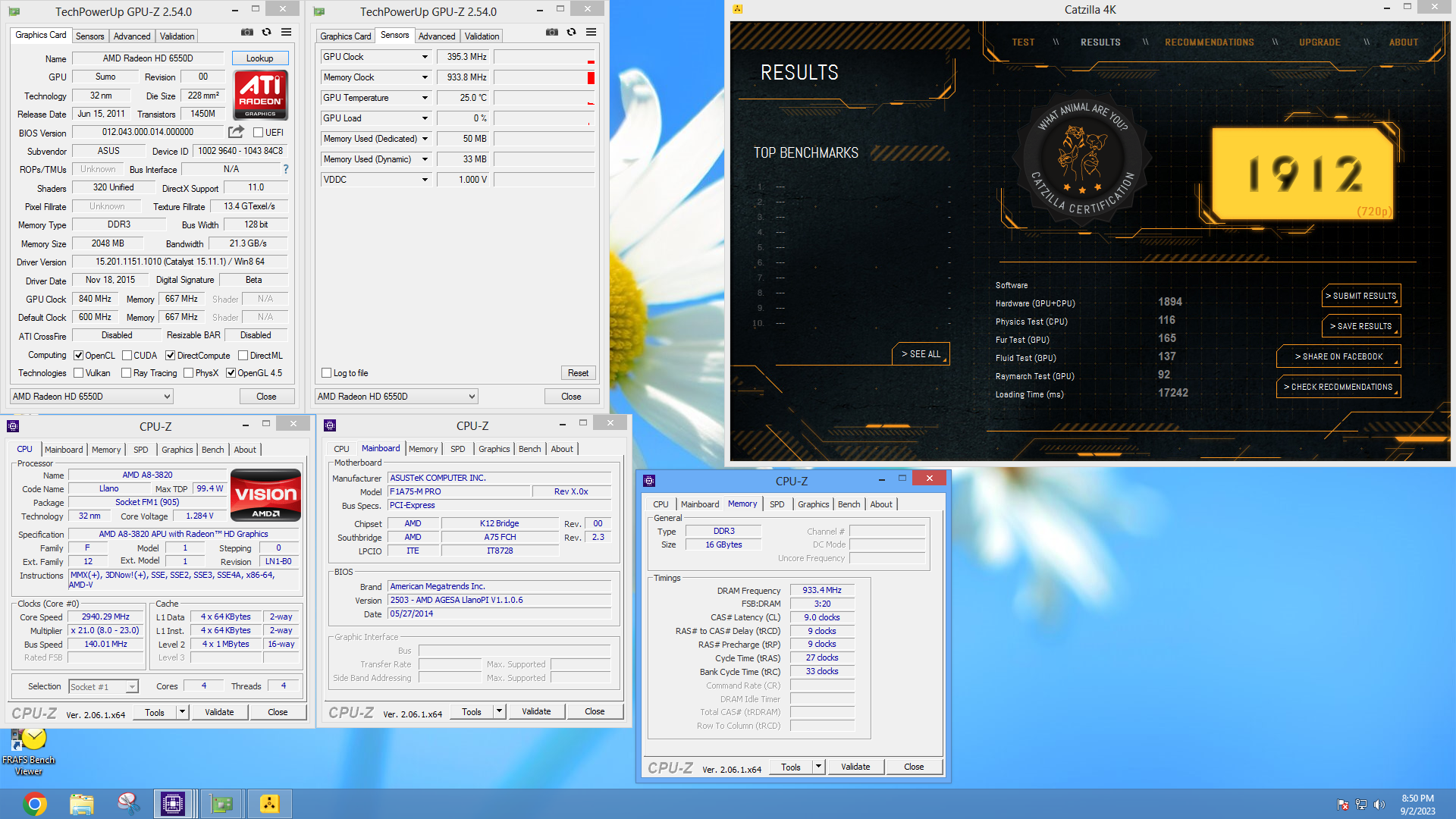Expand the GPU Load sensor dropdown
Viewport: 1456px width, 819px height.
[425, 118]
